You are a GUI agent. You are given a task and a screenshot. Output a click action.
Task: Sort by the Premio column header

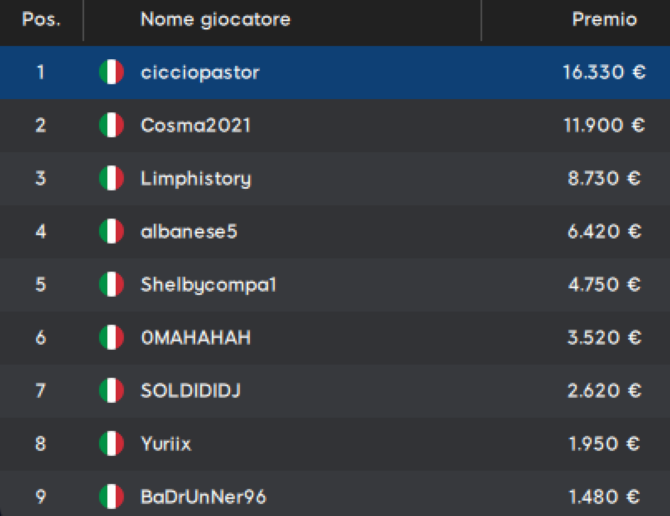tap(604, 20)
